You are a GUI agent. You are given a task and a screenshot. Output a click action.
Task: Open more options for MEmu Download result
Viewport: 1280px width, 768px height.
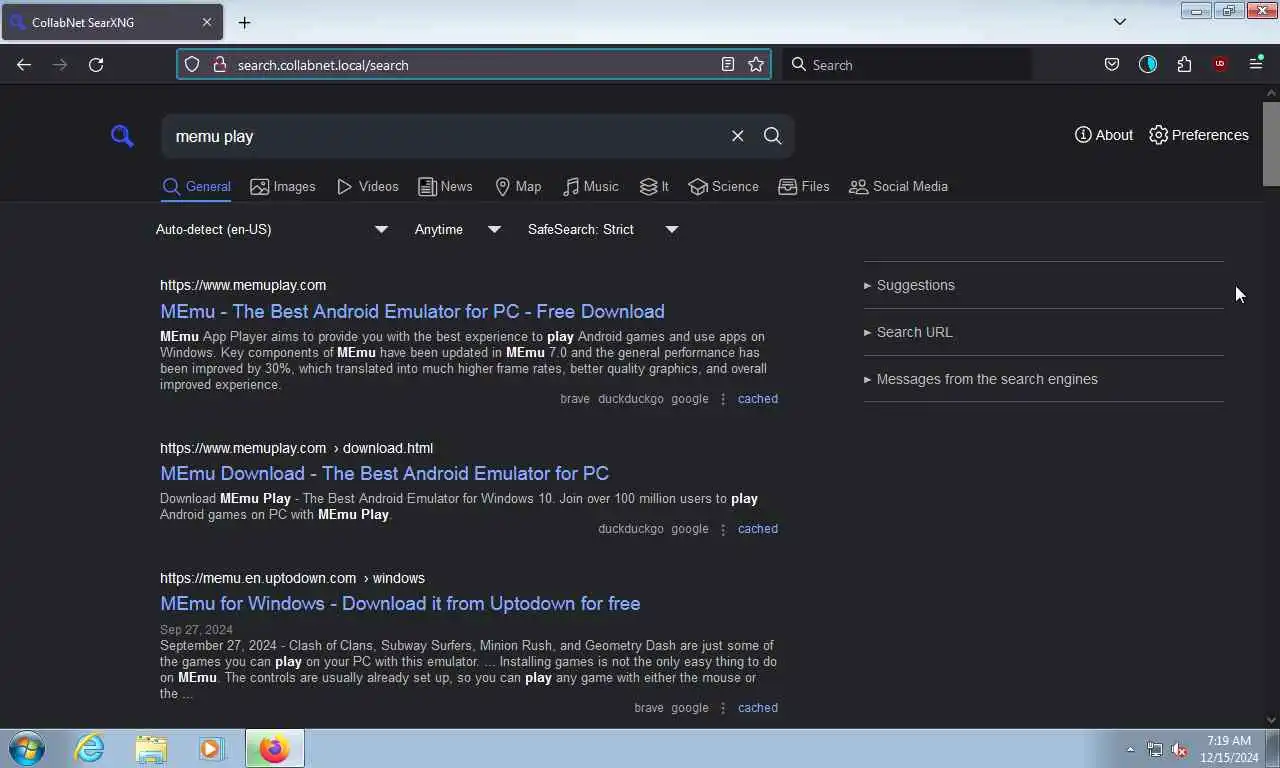[723, 529]
